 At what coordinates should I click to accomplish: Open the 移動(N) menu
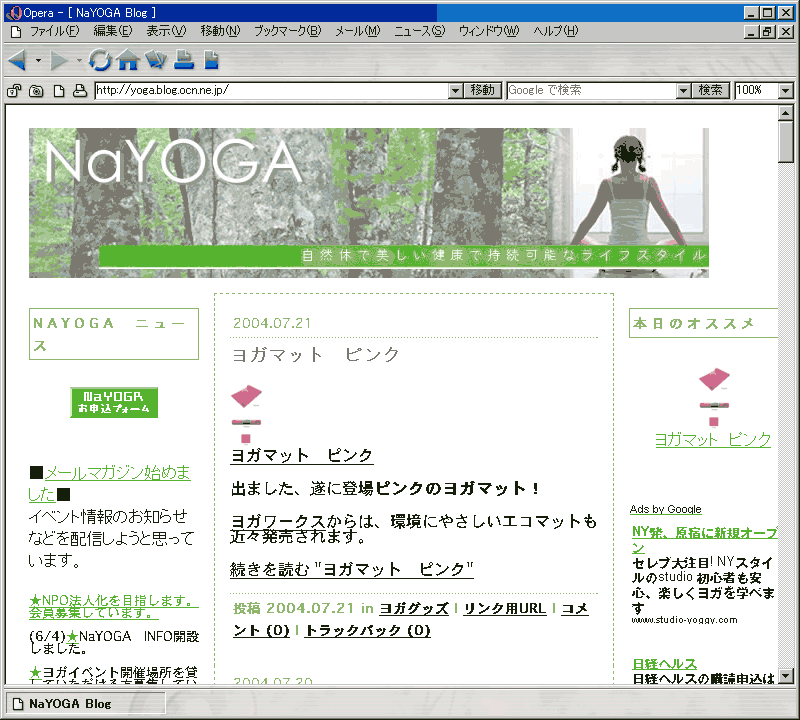click(220, 31)
